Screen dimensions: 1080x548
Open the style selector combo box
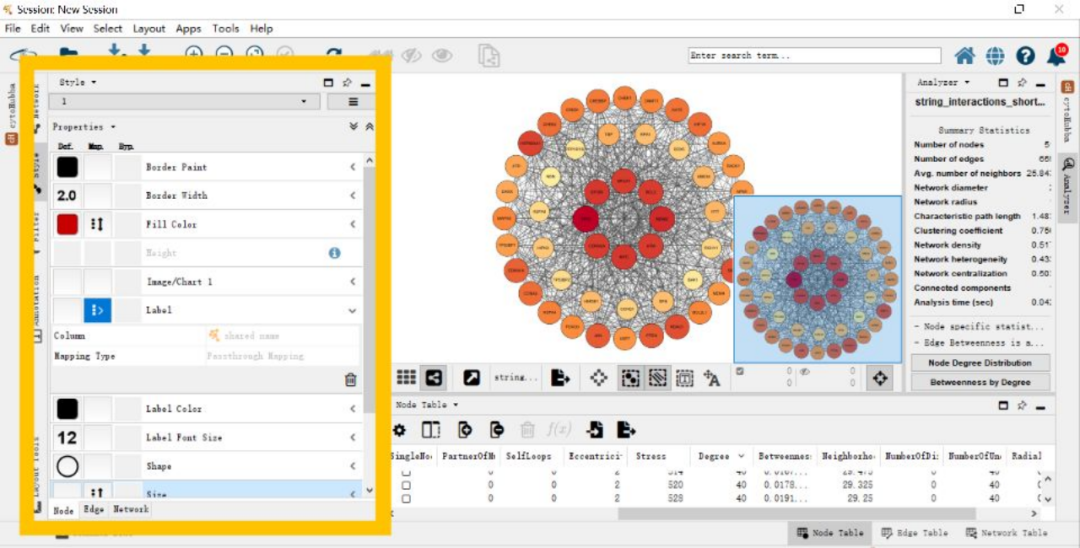click(185, 102)
